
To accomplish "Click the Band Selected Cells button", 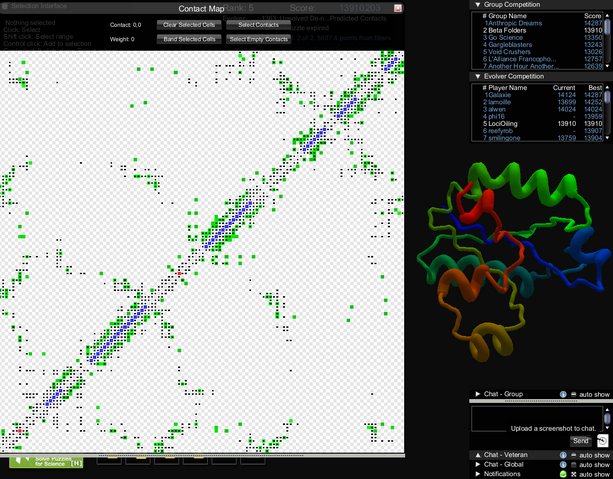I will point(189,39).
